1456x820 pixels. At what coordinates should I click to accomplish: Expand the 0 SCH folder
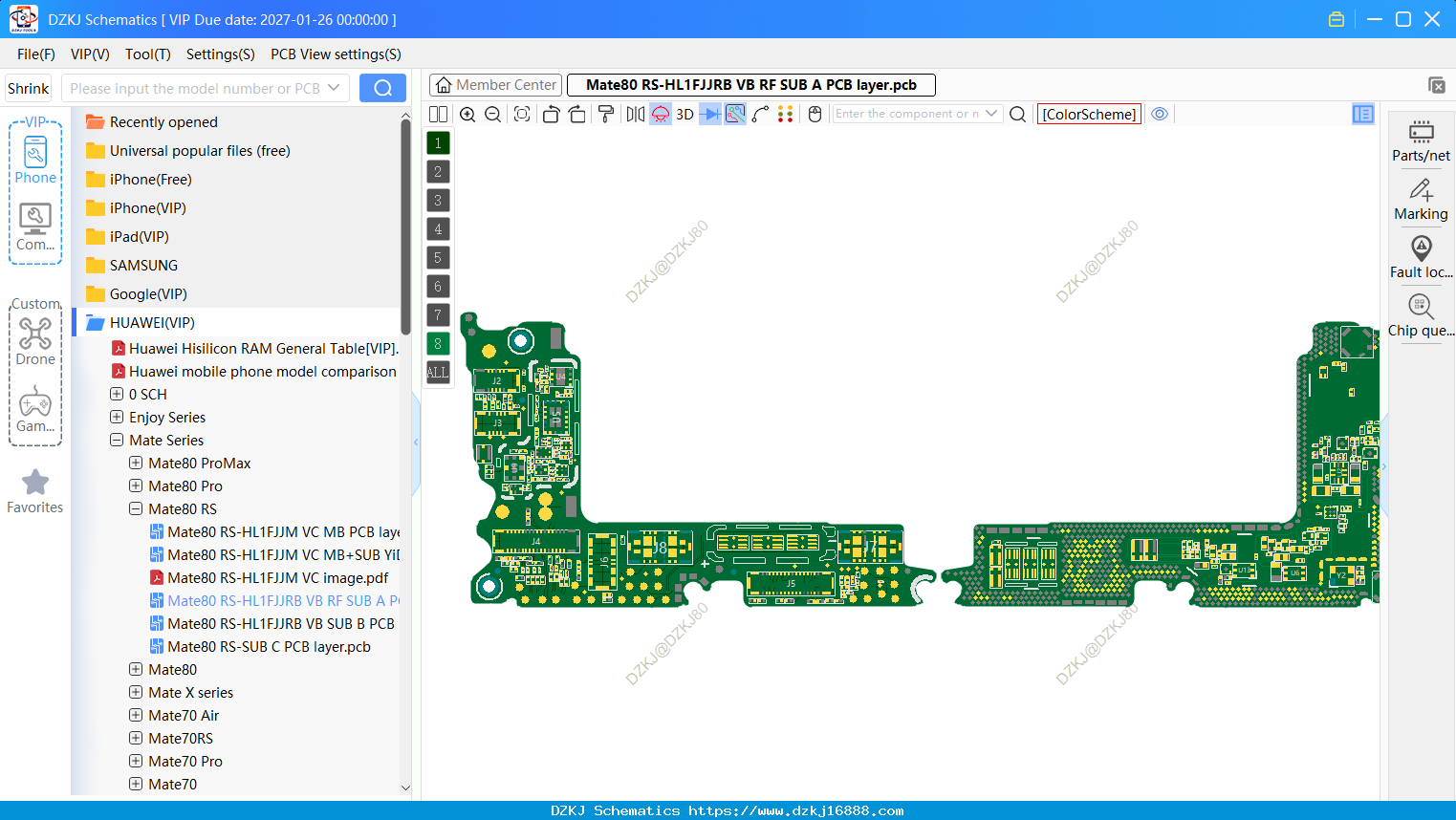pos(117,394)
